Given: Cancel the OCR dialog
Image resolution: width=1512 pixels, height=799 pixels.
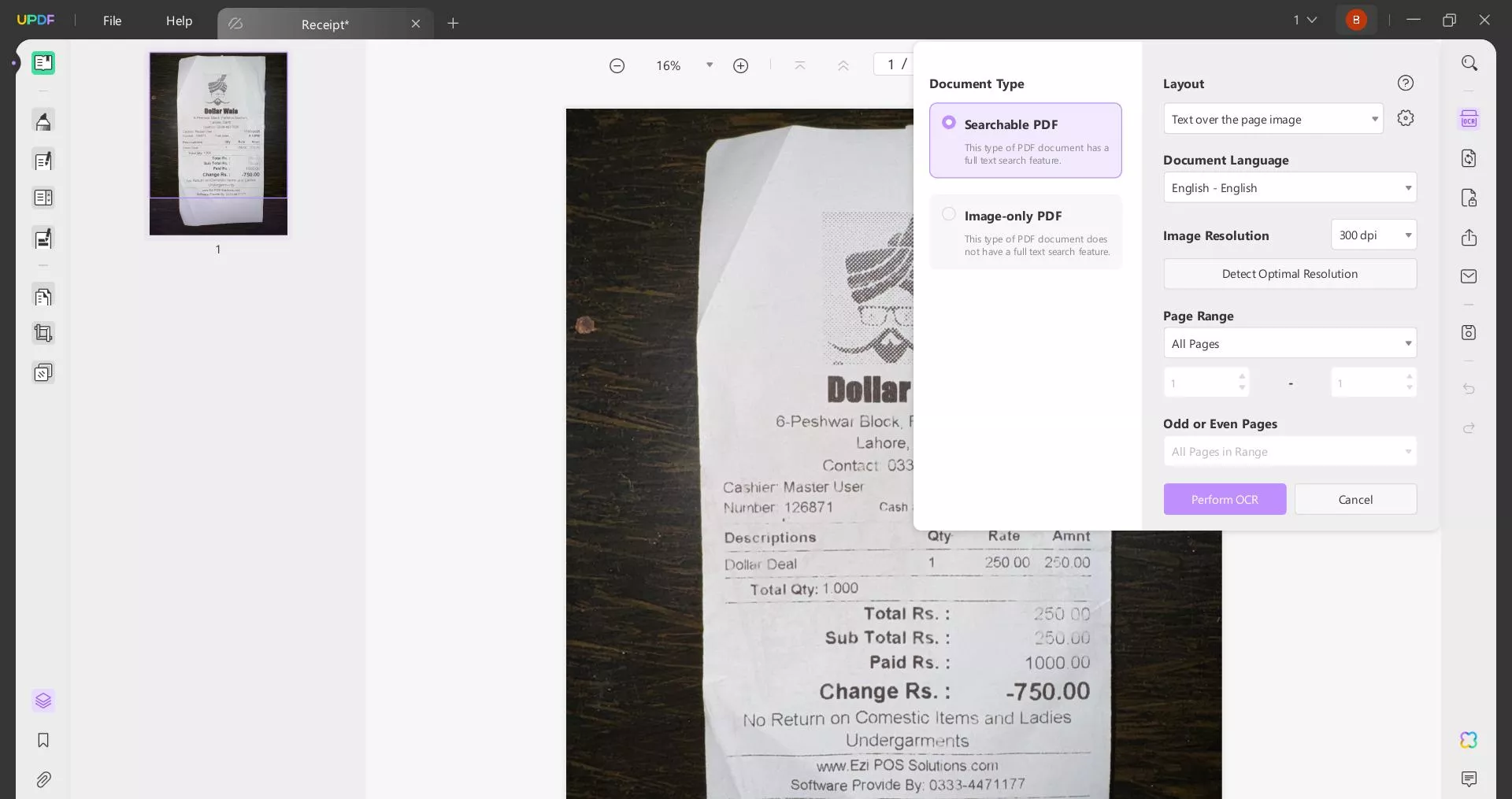Looking at the screenshot, I should [1355, 499].
